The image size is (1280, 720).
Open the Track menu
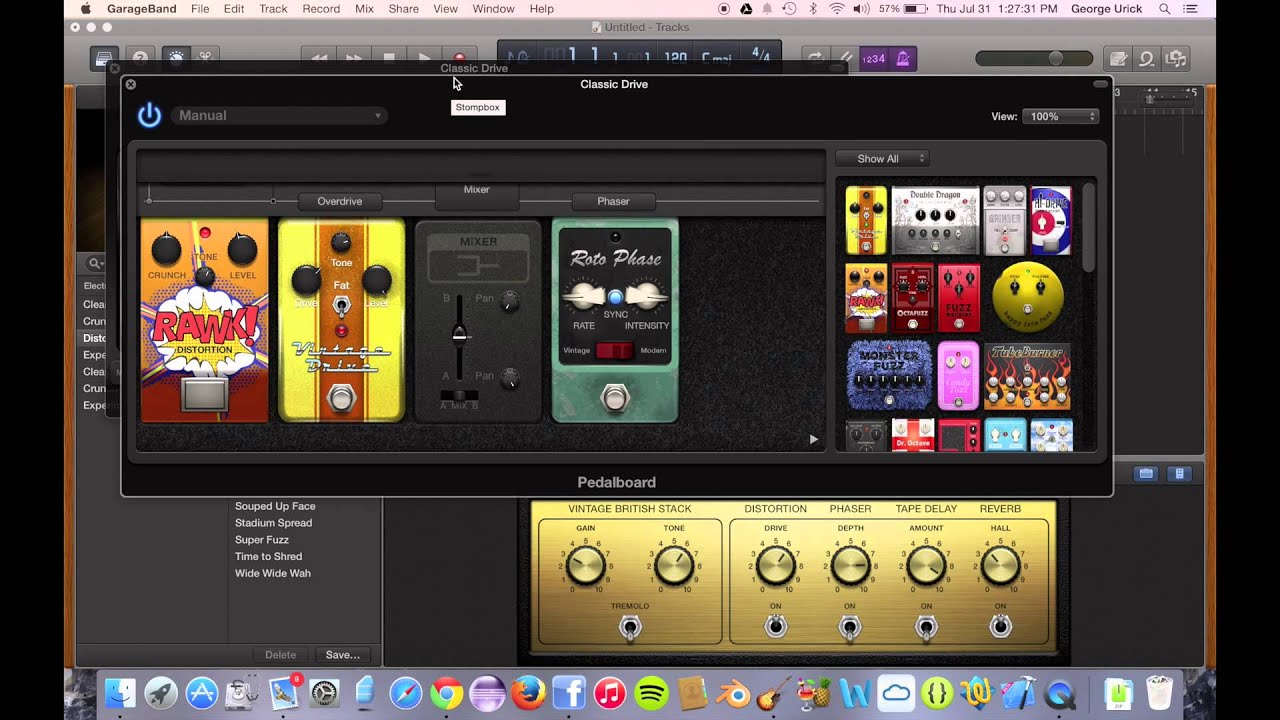pos(273,9)
